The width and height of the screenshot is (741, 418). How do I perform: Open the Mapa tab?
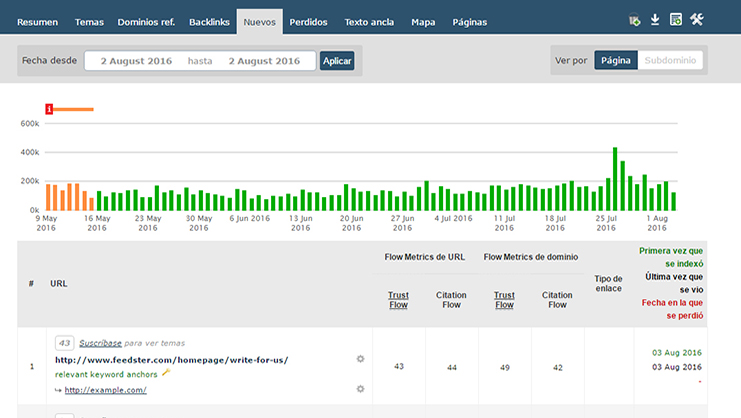(x=423, y=22)
